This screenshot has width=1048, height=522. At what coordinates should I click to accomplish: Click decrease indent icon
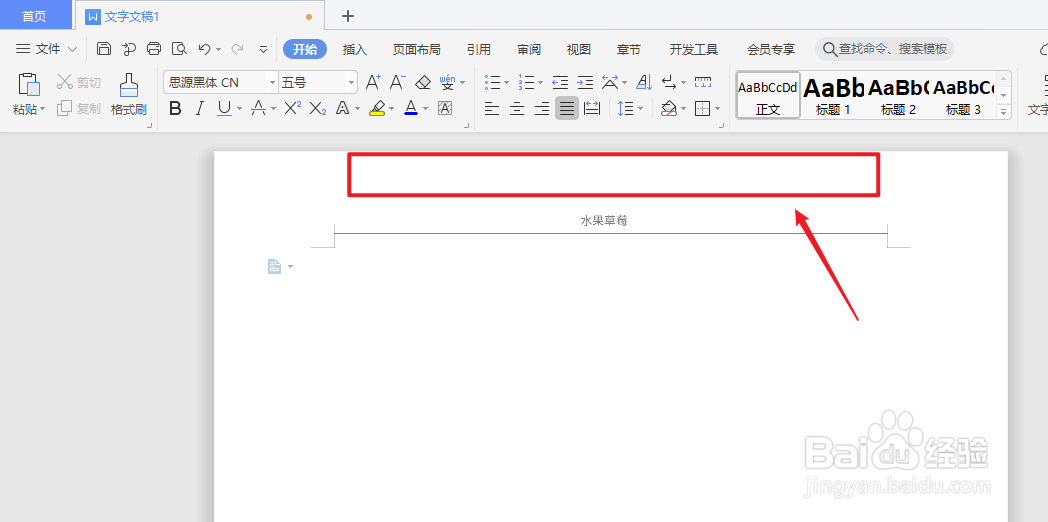pos(560,82)
